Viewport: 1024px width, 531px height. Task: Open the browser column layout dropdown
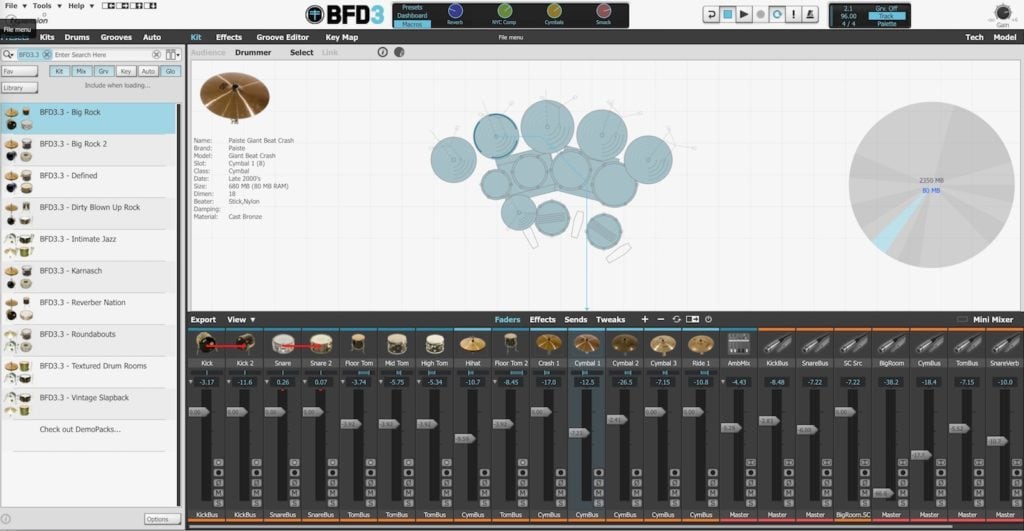point(172,55)
